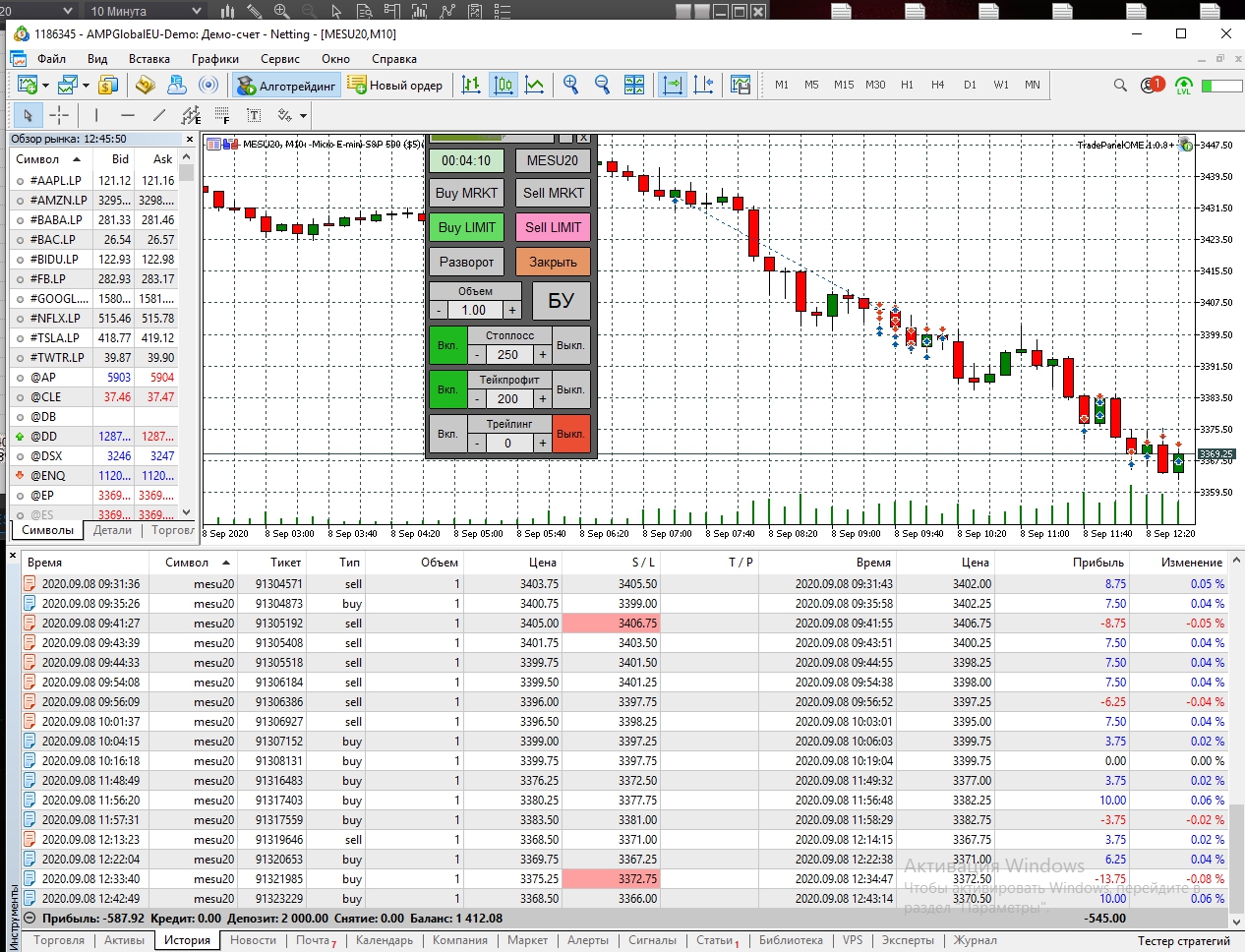1245x952 pixels.
Task: Select the equidistant channel tool
Action: pyautogui.click(x=191, y=115)
